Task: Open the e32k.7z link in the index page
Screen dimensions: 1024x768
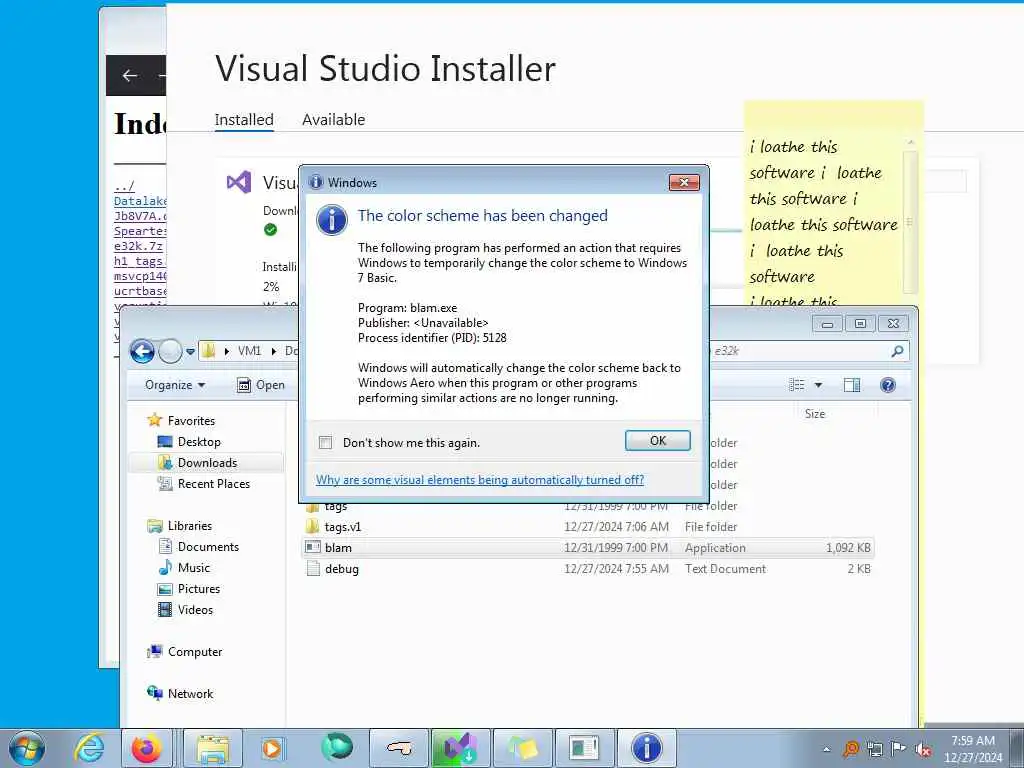Action: (x=139, y=246)
